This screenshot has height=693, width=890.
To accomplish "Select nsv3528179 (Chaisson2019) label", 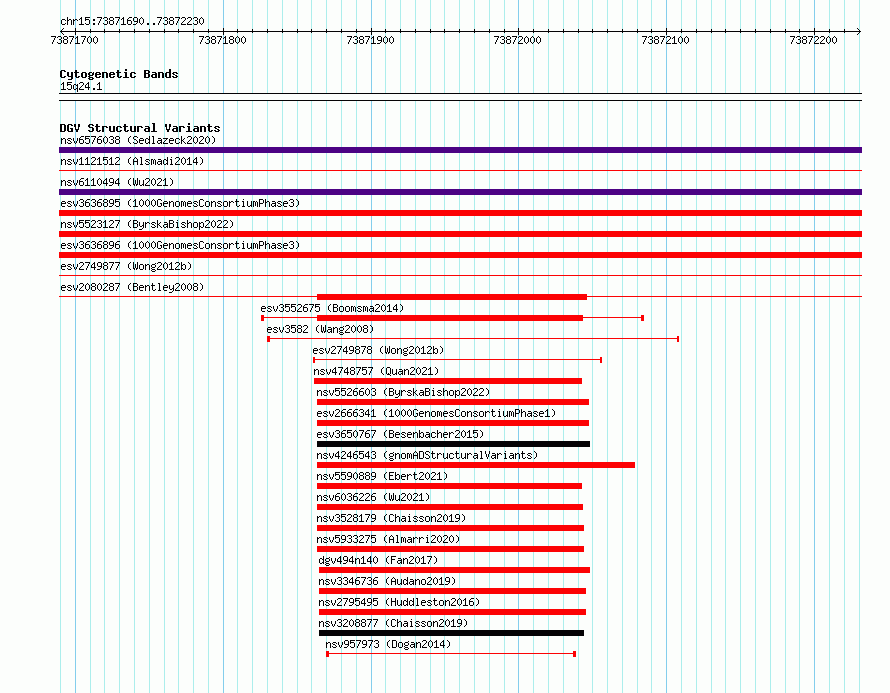I will pos(391,518).
